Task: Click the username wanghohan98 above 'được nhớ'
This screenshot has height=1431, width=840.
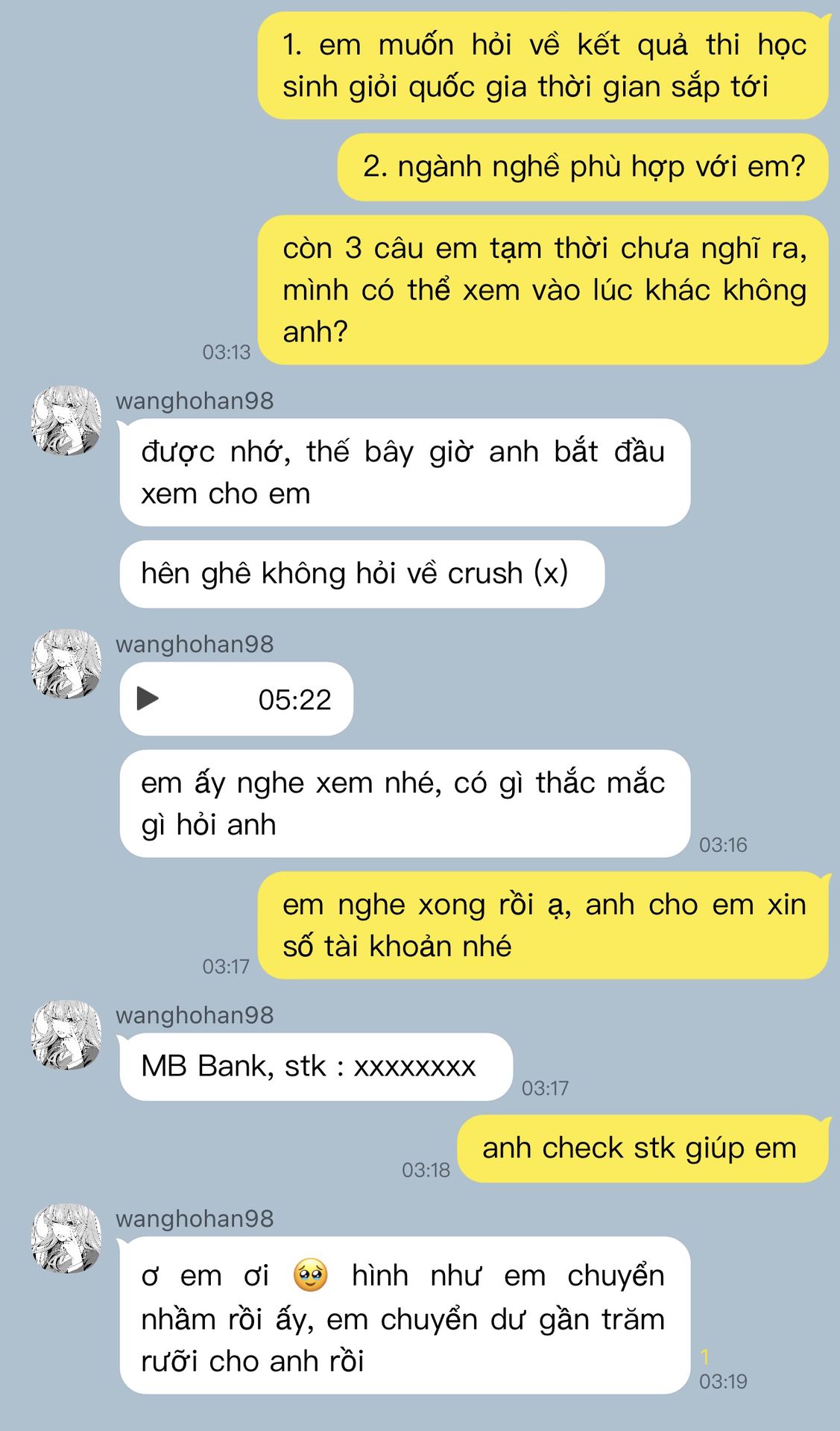Action: click(x=195, y=401)
